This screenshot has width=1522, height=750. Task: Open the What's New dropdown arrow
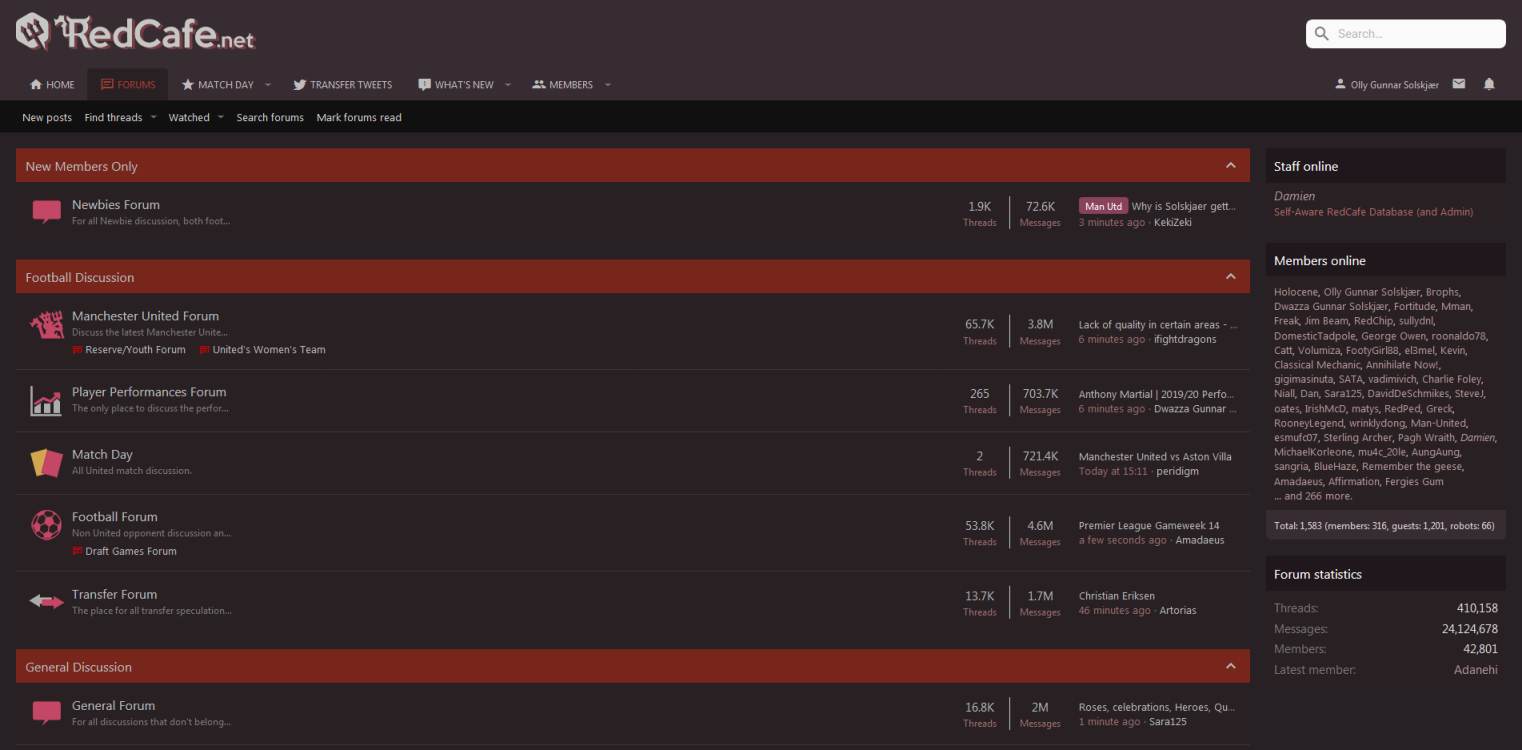click(508, 84)
